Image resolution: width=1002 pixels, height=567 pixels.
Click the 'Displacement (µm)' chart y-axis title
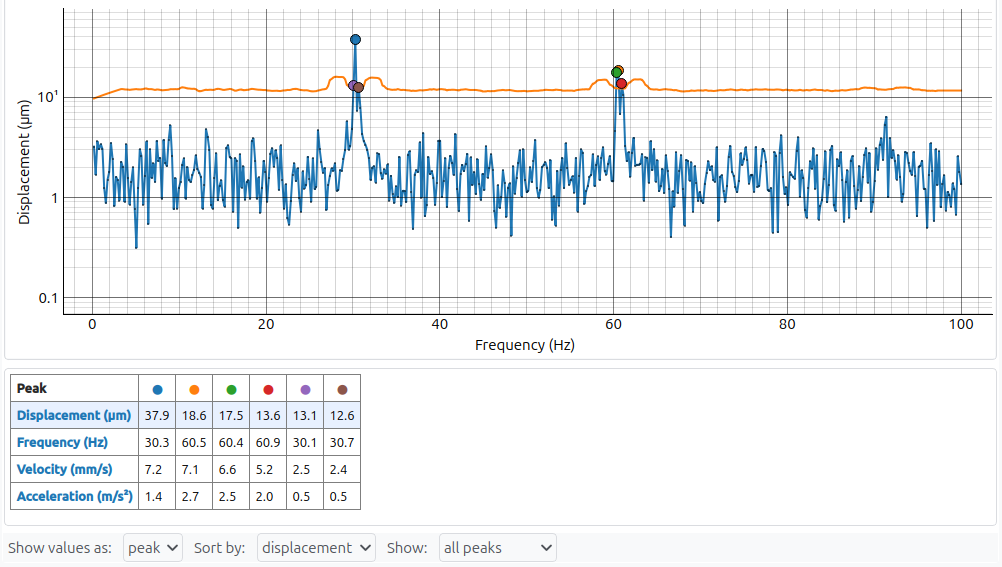24,162
